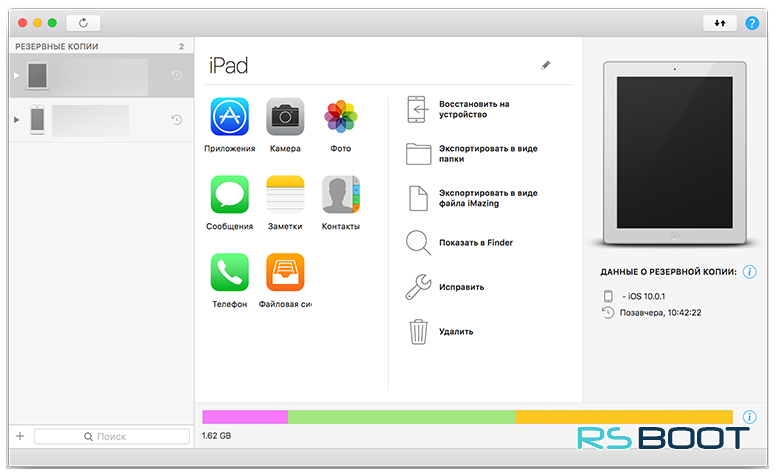Click history icon on iPad backup row

point(176,76)
